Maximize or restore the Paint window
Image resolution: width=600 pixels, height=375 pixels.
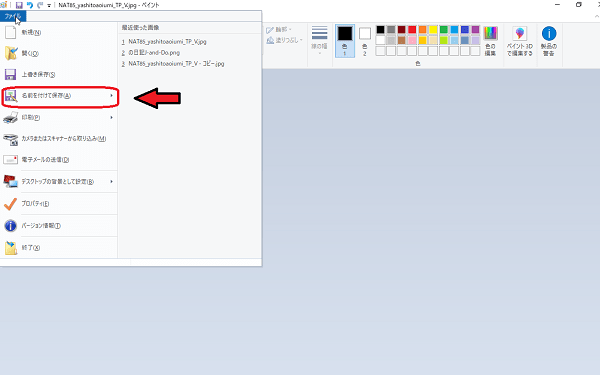(579, 5)
